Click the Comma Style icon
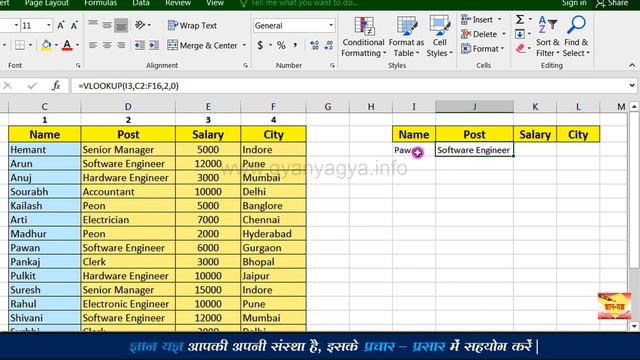 point(295,45)
